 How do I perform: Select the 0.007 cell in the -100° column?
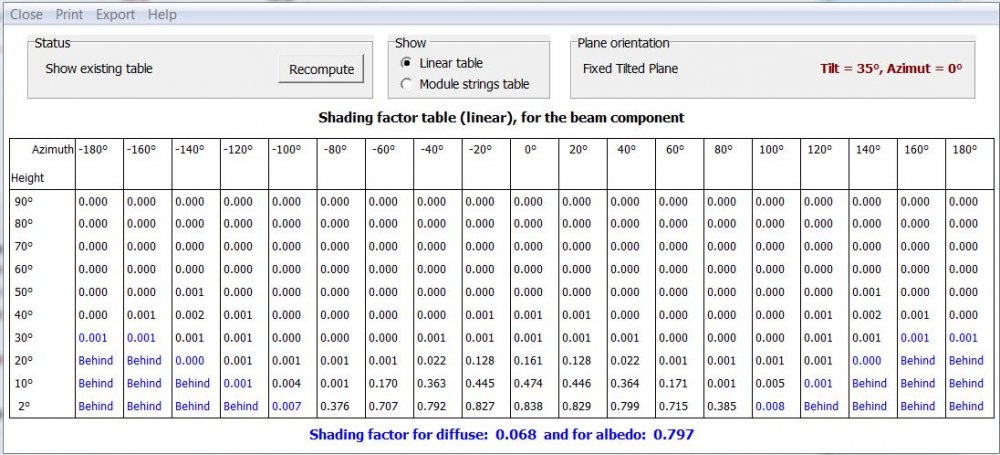pyautogui.click(x=286, y=406)
